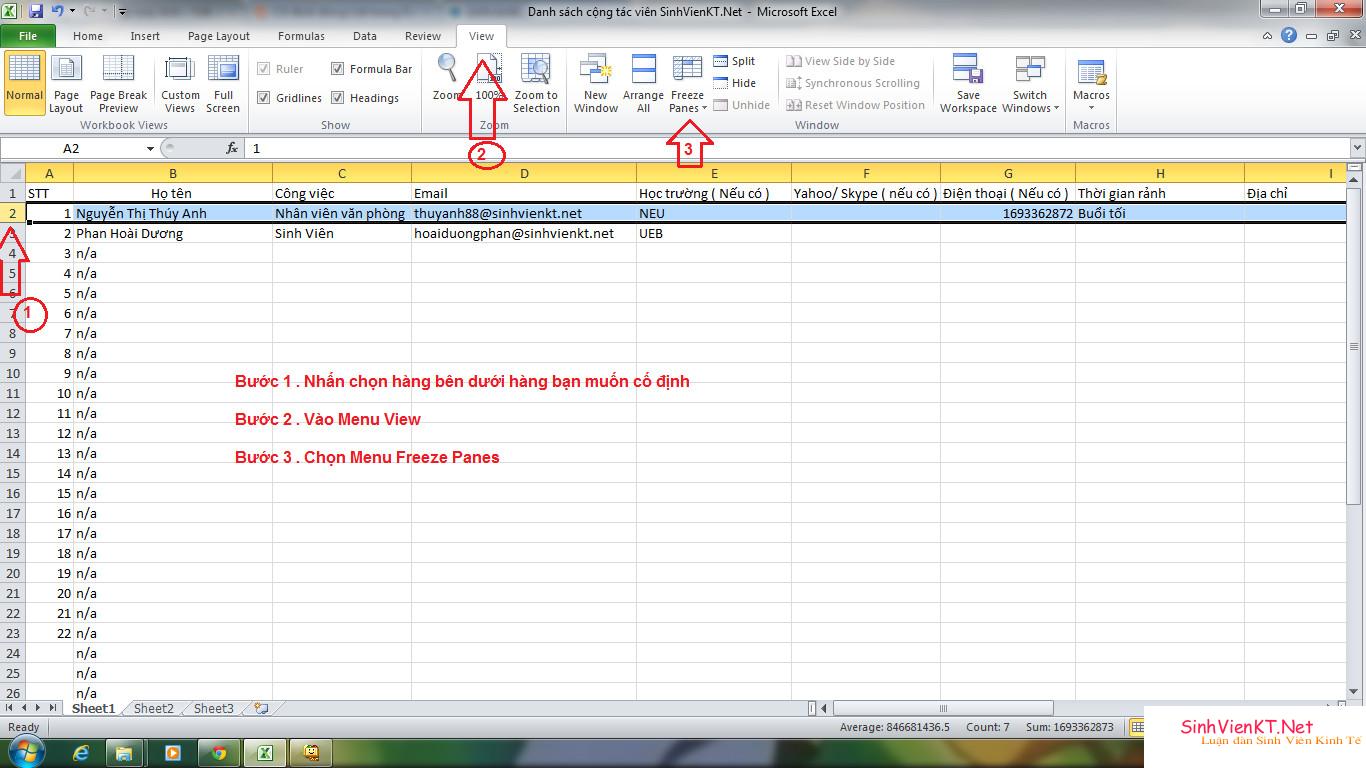Open the Windows Start menu

click(x=26, y=751)
